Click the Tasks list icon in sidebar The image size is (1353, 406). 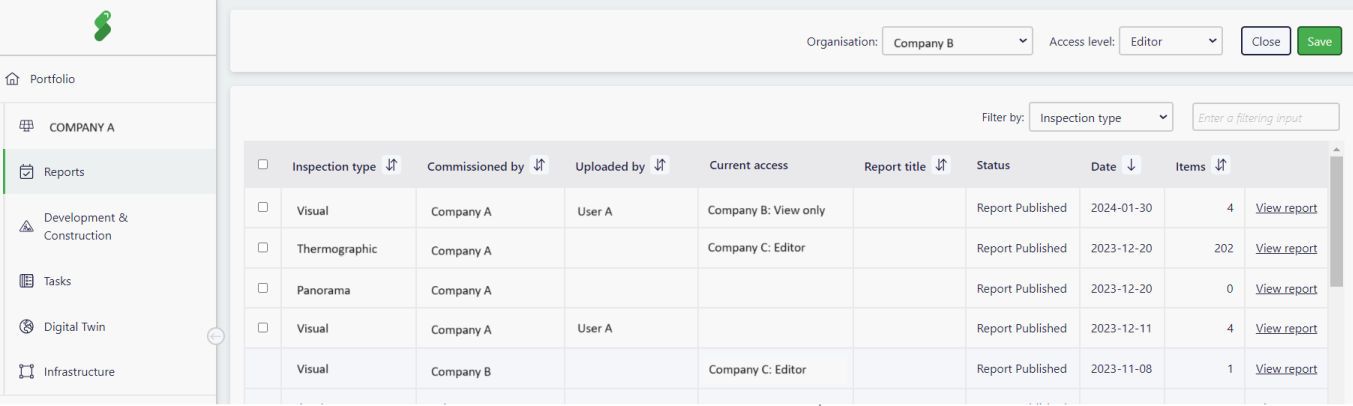(x=27, y=281)
